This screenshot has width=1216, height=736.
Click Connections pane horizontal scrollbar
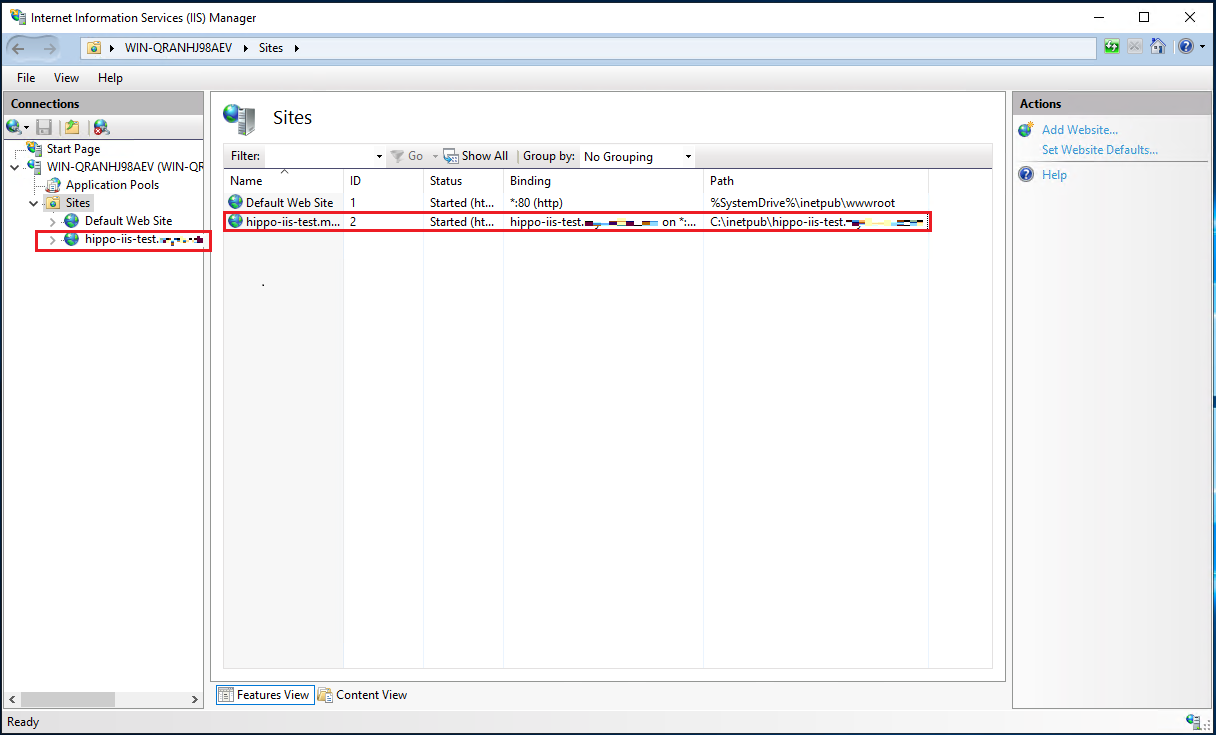68,700
